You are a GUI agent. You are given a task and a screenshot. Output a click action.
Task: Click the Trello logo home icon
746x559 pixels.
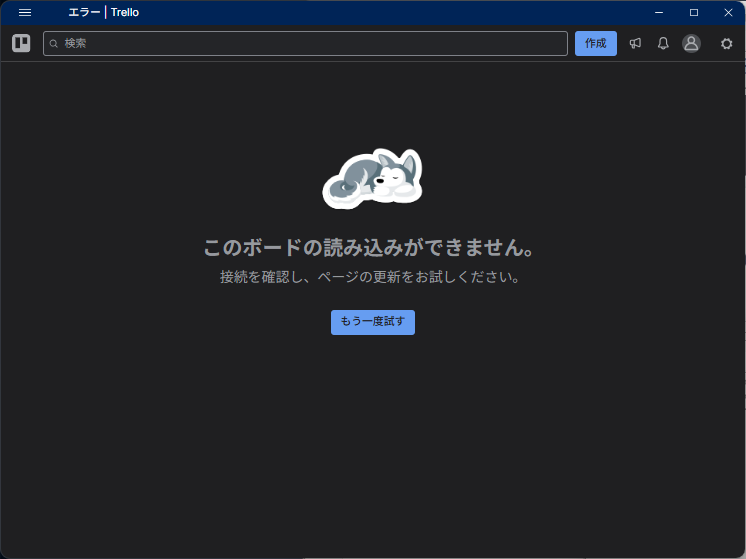pyautogui.click(x=21, y=43)
